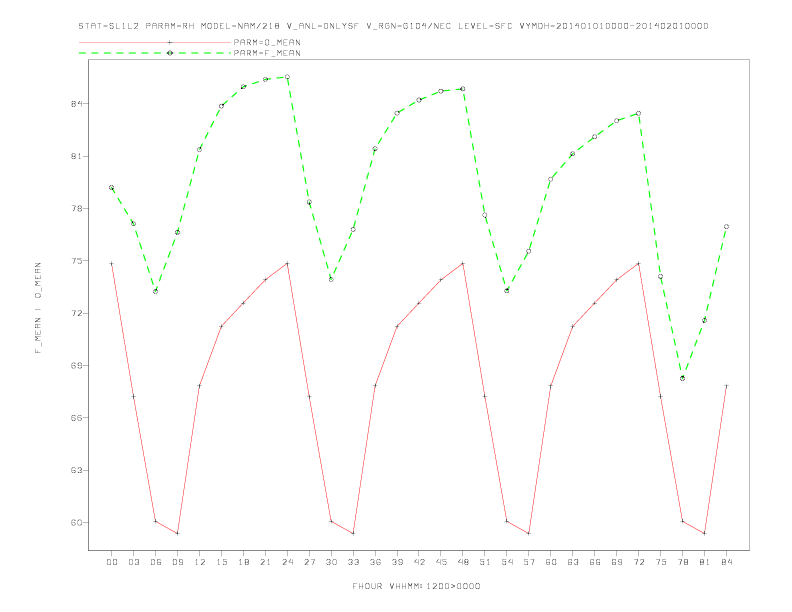Select the green F_MEAN final marker at hour 84
The height and width of the screenshot is (612, 792).
726,227
